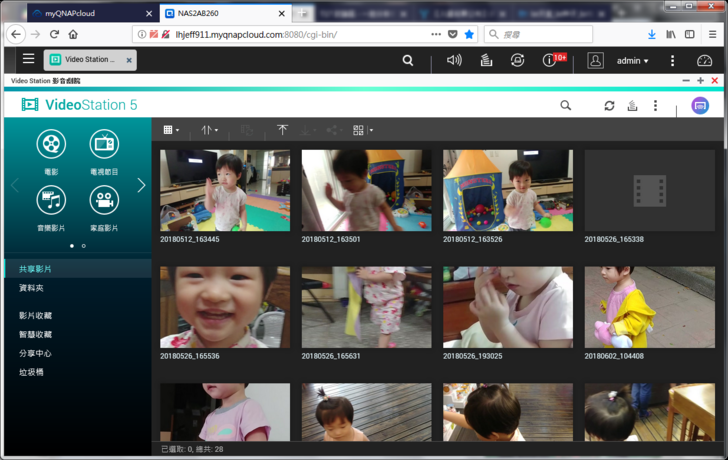Open the QTS more options dots
Viewport: 728px width, 460px height.
(672, 61)
